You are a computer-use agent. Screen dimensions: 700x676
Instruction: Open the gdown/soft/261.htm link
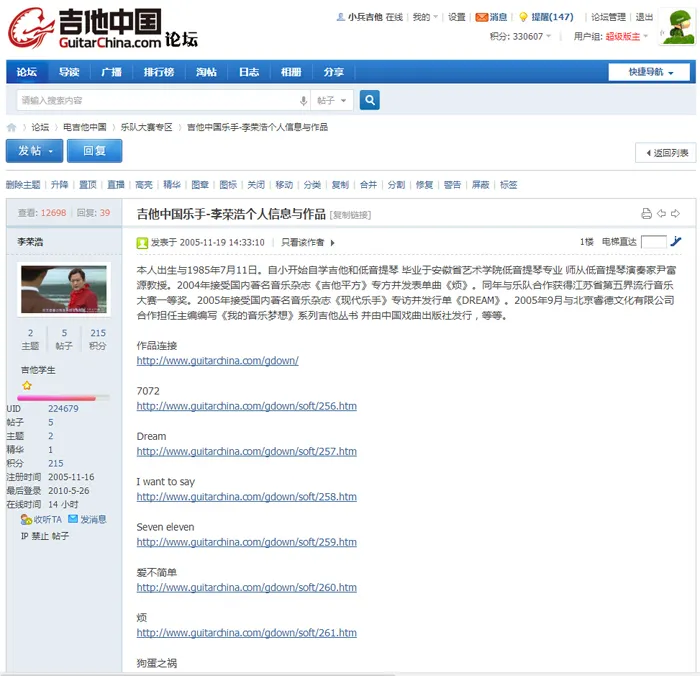246,633
